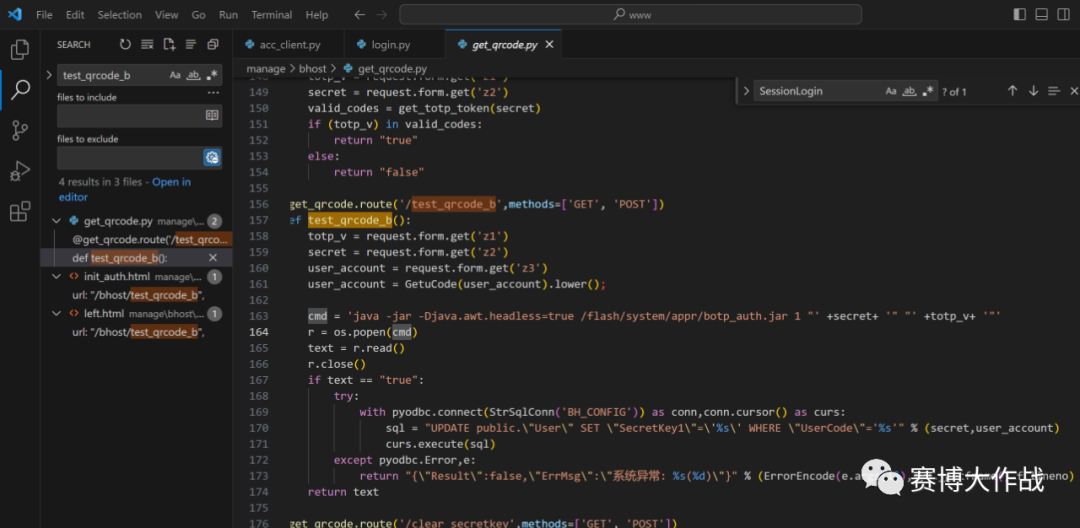Switch to the login.py tab
1080x528 pixels.
tap(393, 45)
